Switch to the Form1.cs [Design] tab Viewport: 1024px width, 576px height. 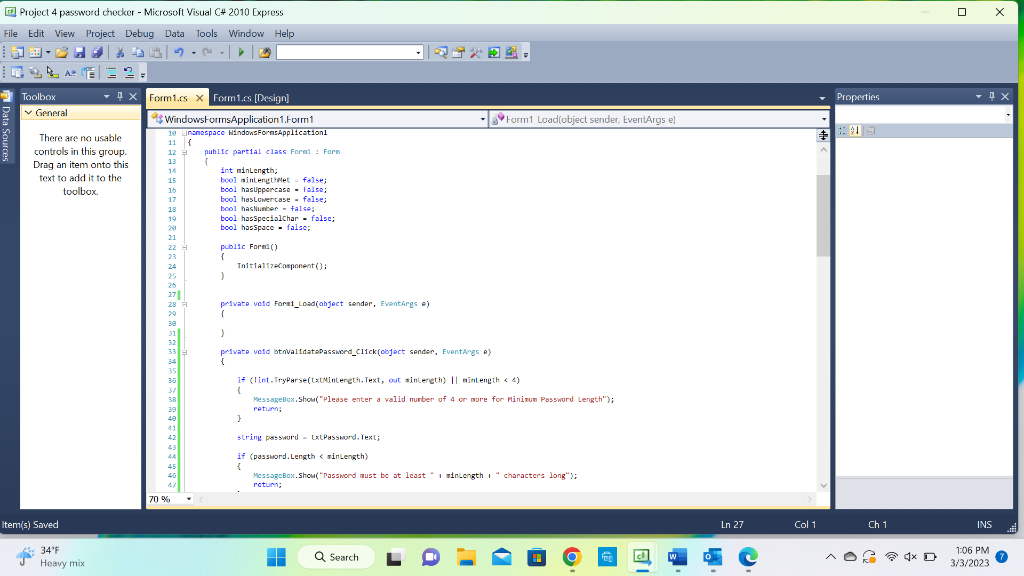click(249, 97)
